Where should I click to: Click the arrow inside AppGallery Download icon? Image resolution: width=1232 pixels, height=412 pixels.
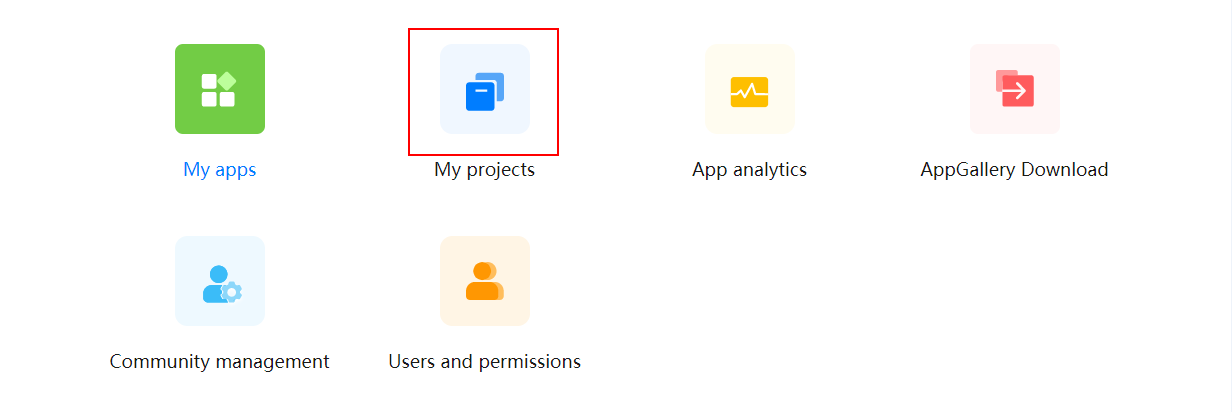(1019, 92)
